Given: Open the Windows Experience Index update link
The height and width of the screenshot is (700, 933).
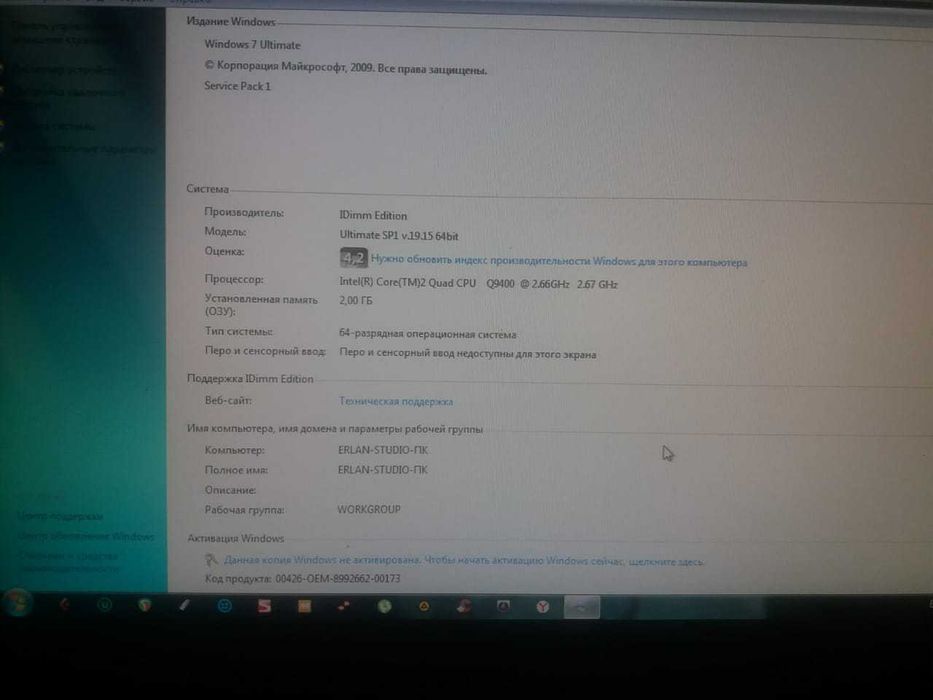Looking at the screenshot, I should (x=559, y=261).
